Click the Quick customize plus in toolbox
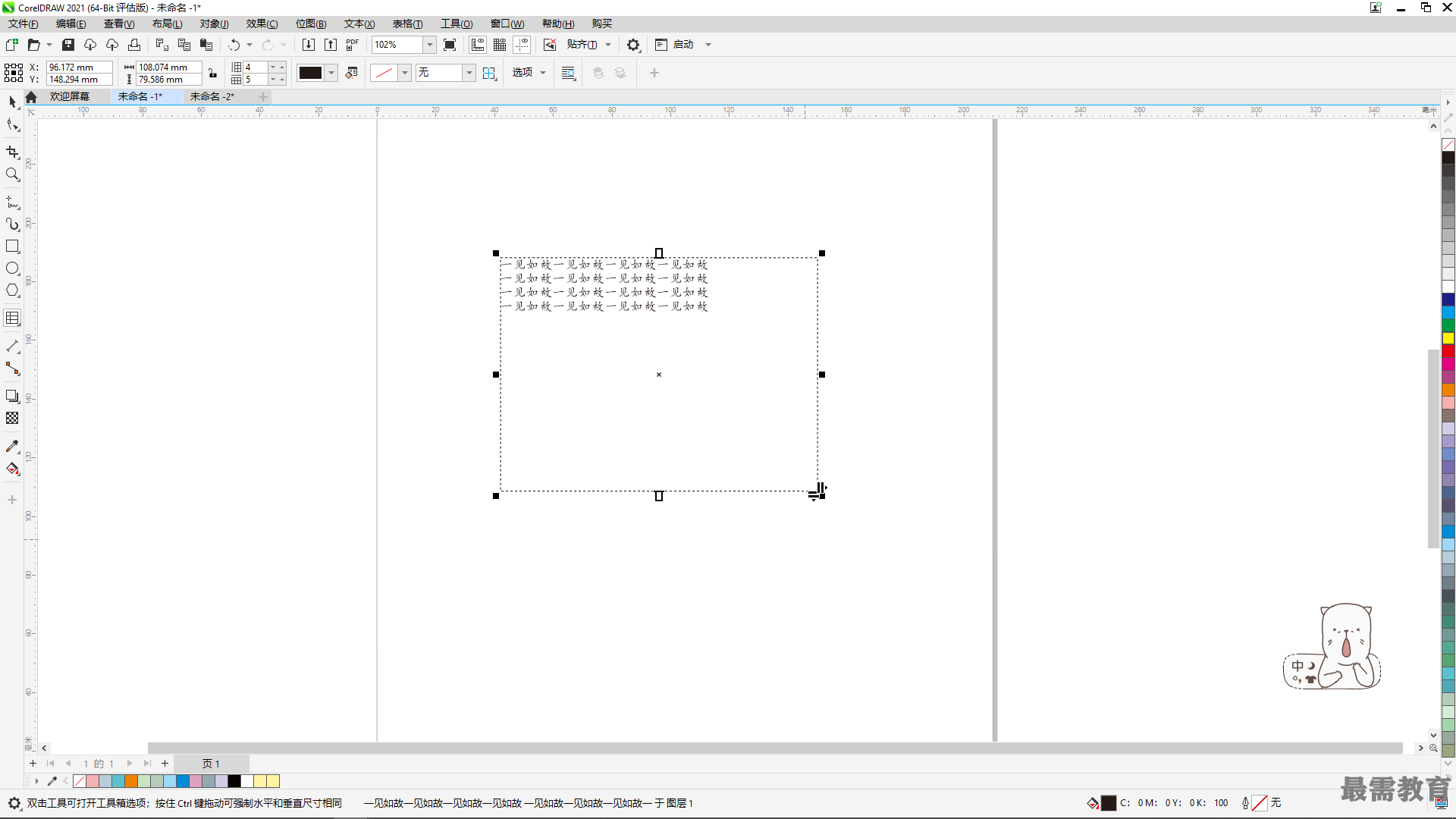This screenshot has height=819, width=1456. tap(12, 500)
